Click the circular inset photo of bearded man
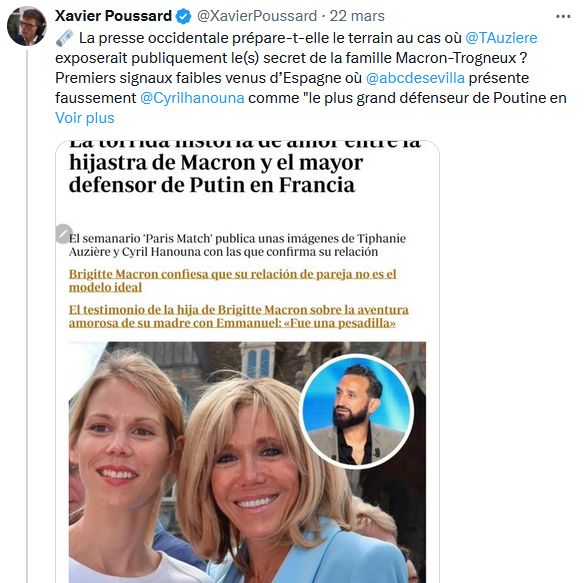584x583 pixels. click(357, 411)
